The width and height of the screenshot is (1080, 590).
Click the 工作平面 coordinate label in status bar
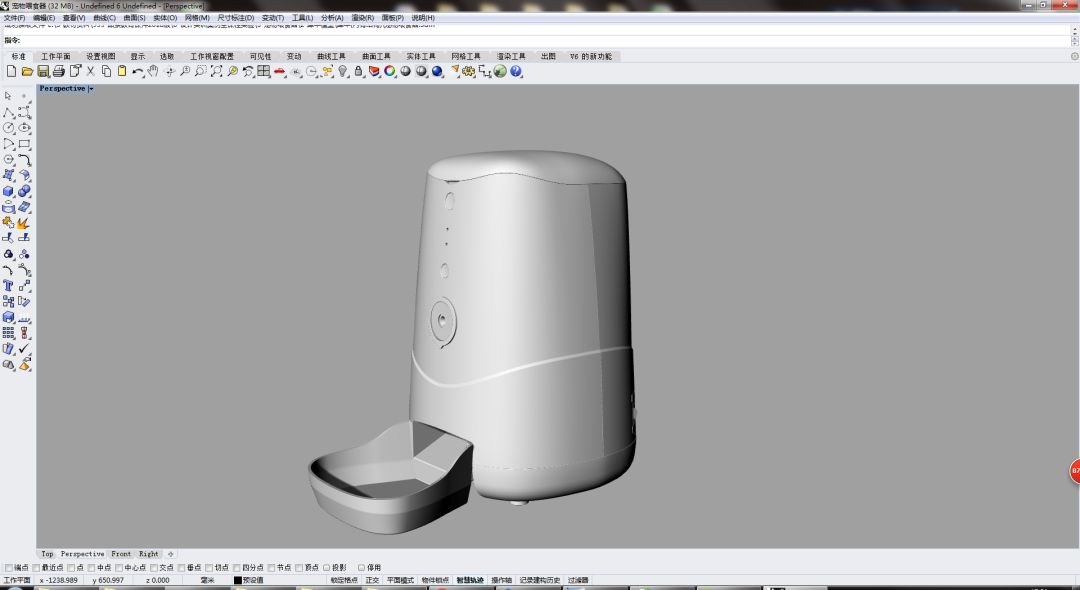(17, 580)
